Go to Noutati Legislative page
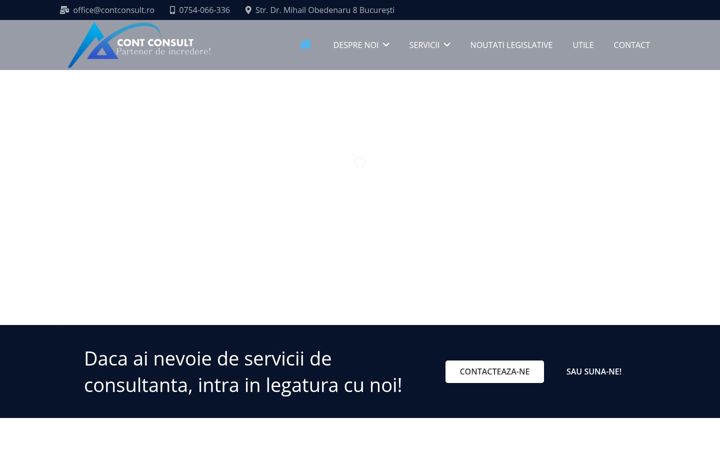The image size is (720, 450). coord(511,45)
